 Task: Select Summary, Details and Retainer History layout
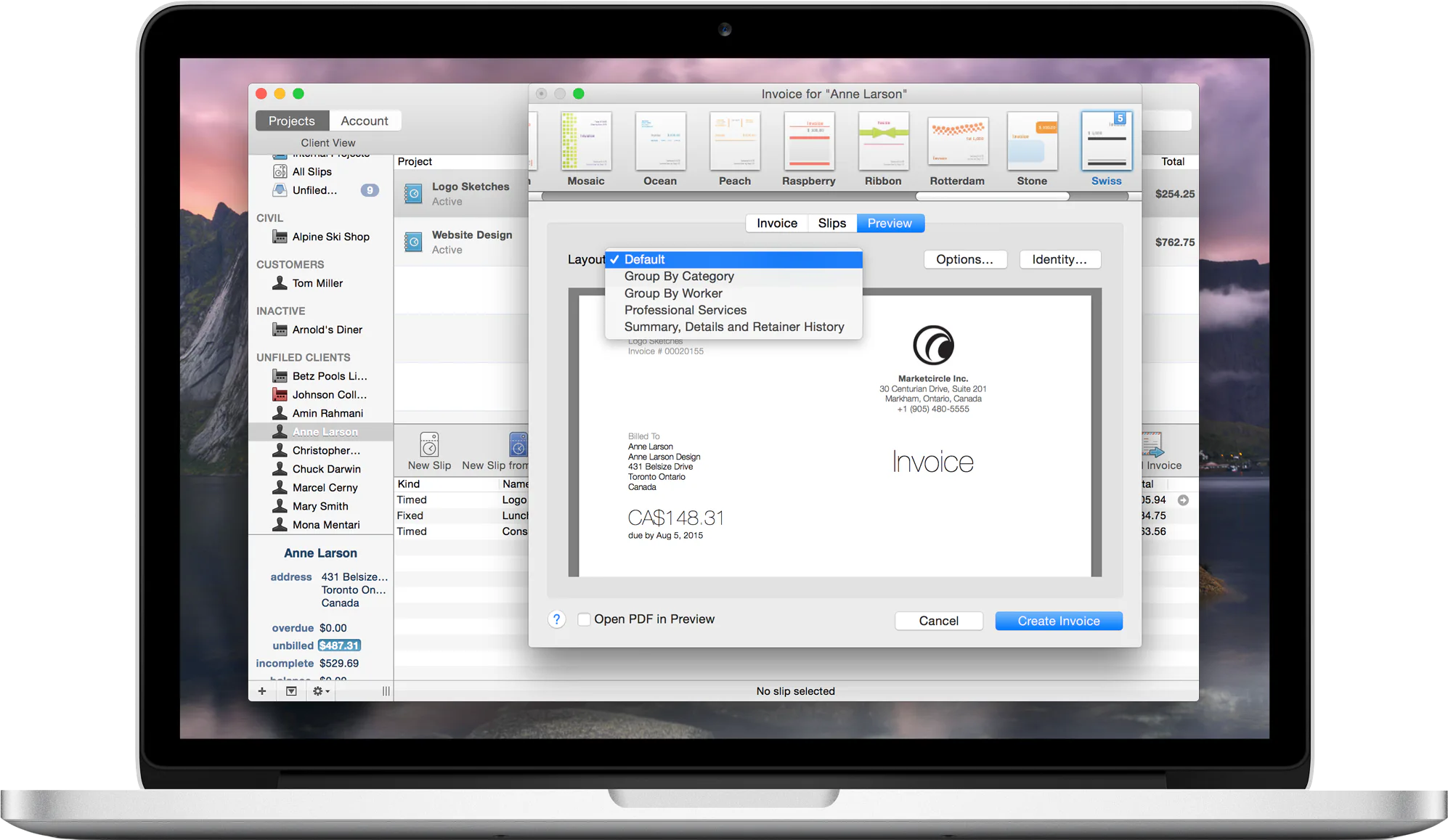click(733, 327)
